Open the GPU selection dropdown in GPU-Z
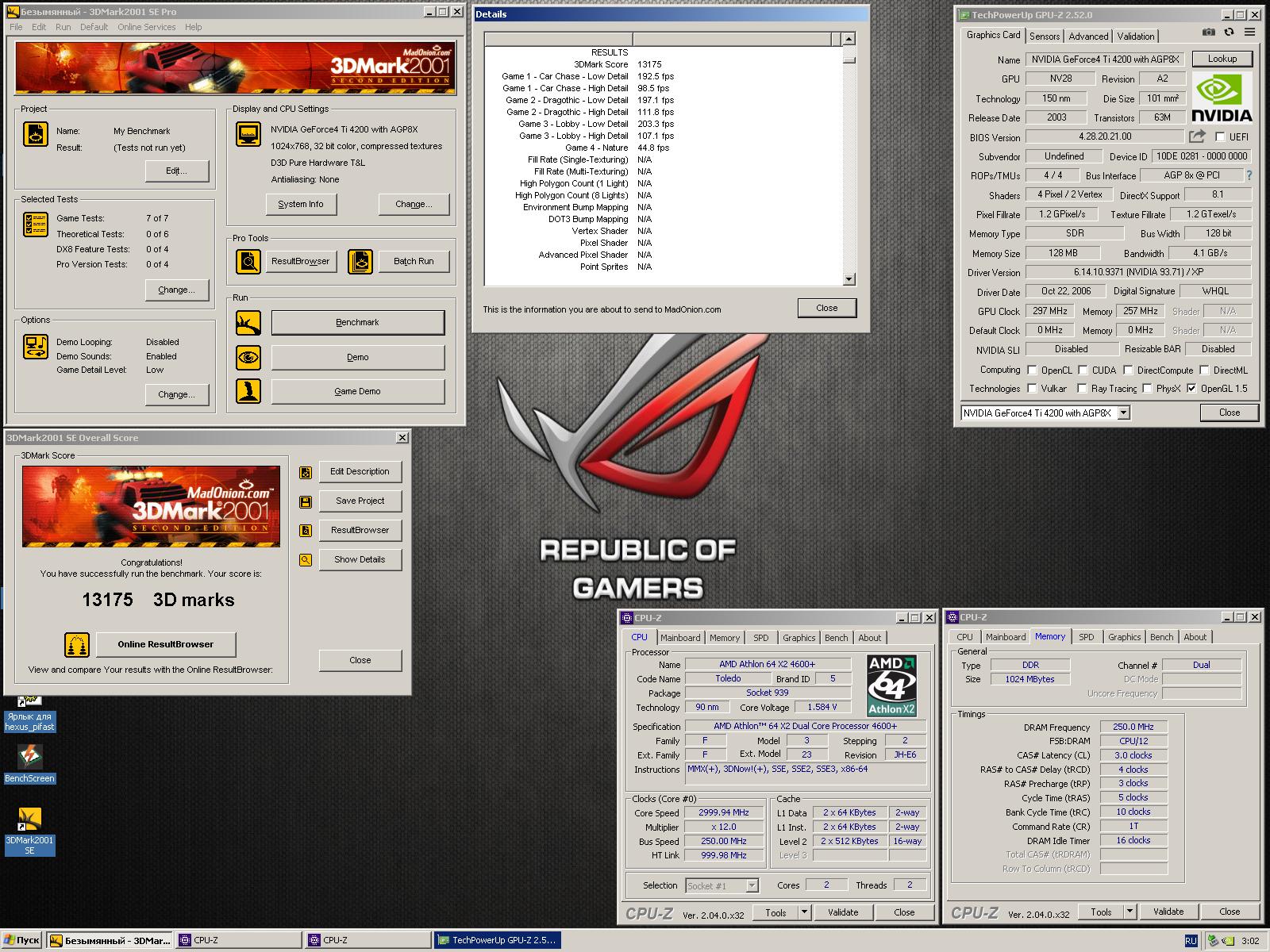 (x=1123, y=413)
